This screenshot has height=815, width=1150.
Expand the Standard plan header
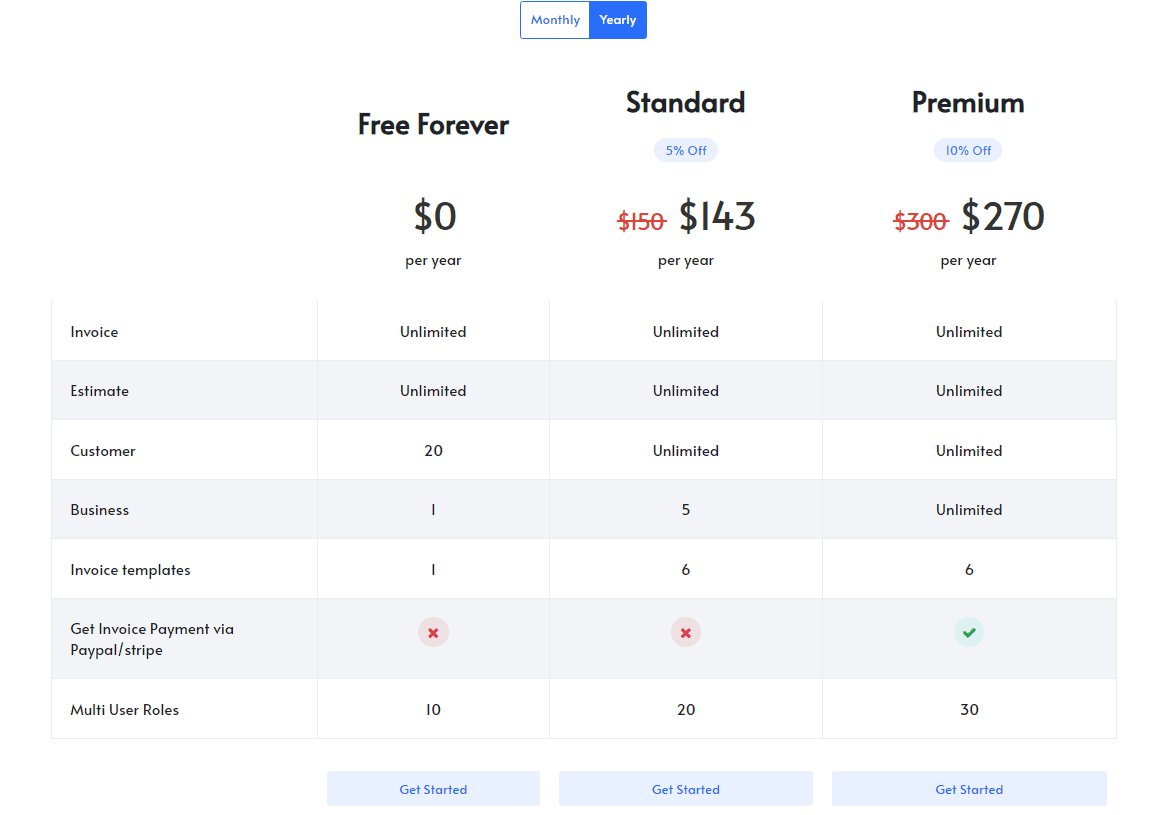pos(686,102)
